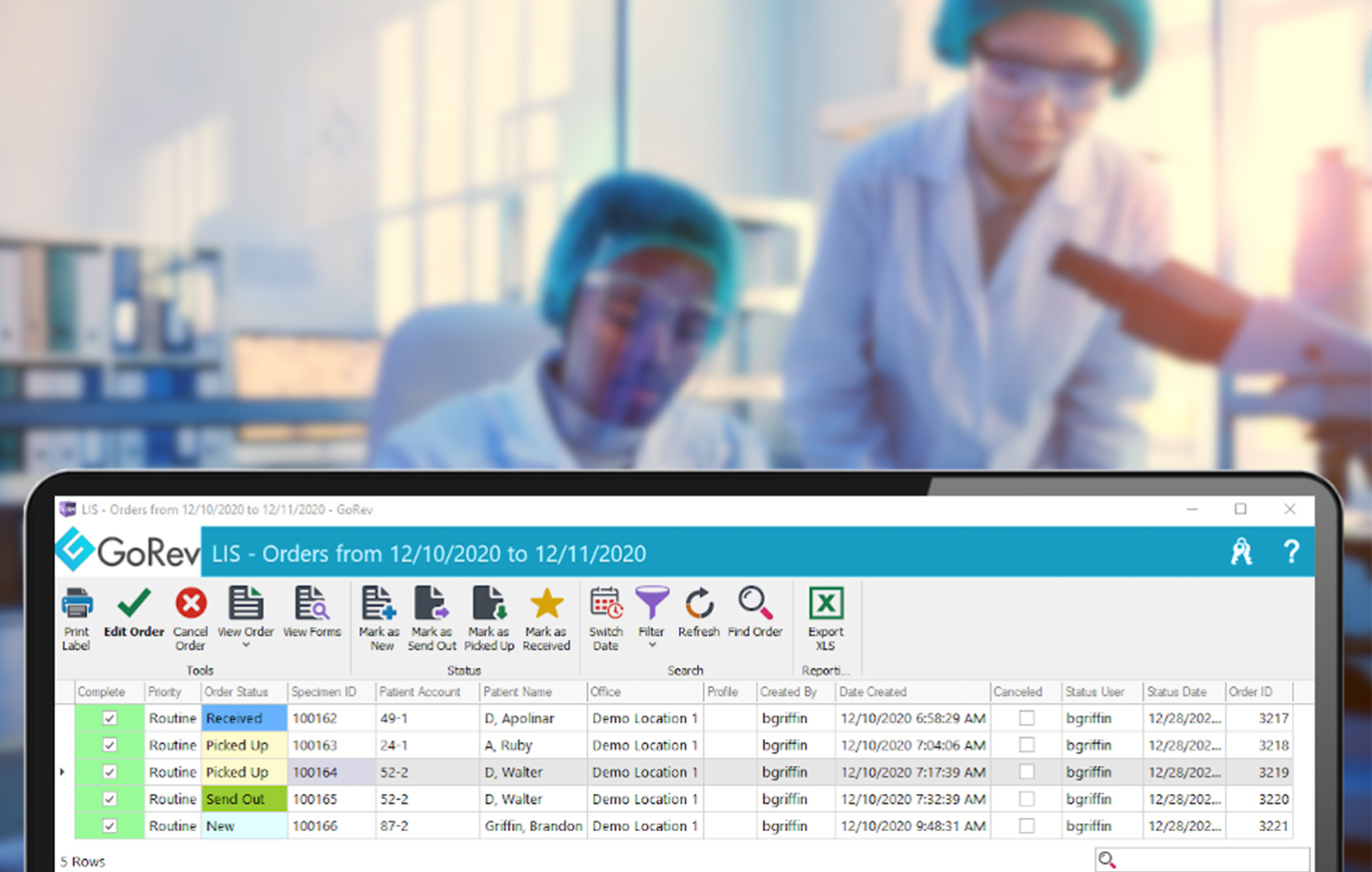The image size is (1372, 872).
Task: Sort by the Patient Name column header
Action: pos(517,691)
